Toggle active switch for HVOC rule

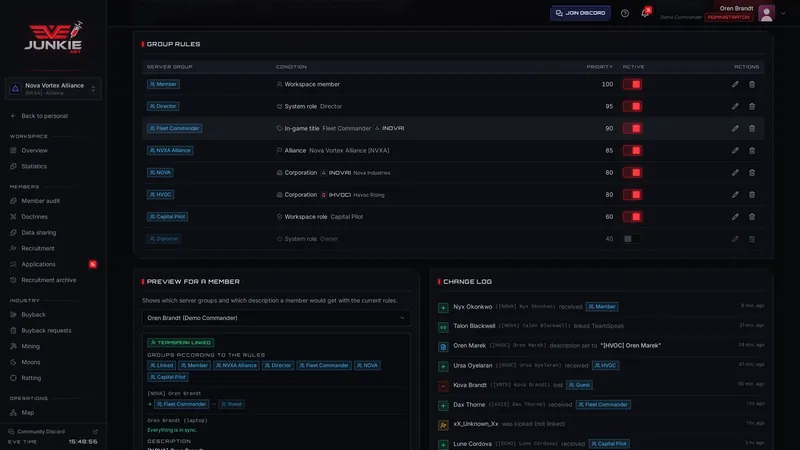(x=632, y=194)
